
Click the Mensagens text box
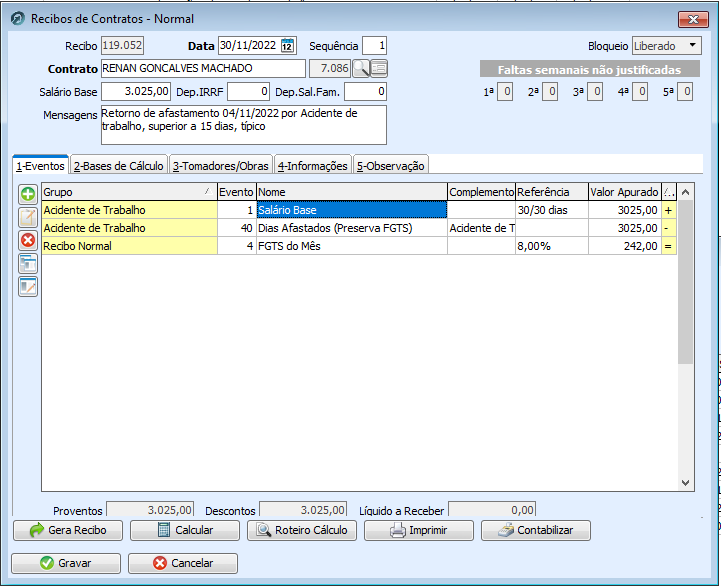click(x=244, y=125)
